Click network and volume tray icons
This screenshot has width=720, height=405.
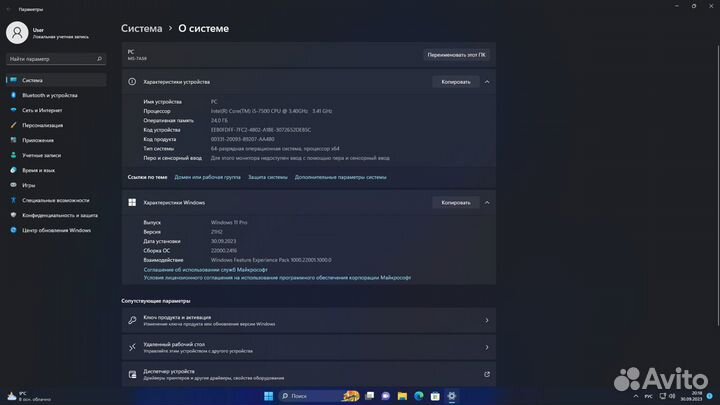tap(667, 396)
